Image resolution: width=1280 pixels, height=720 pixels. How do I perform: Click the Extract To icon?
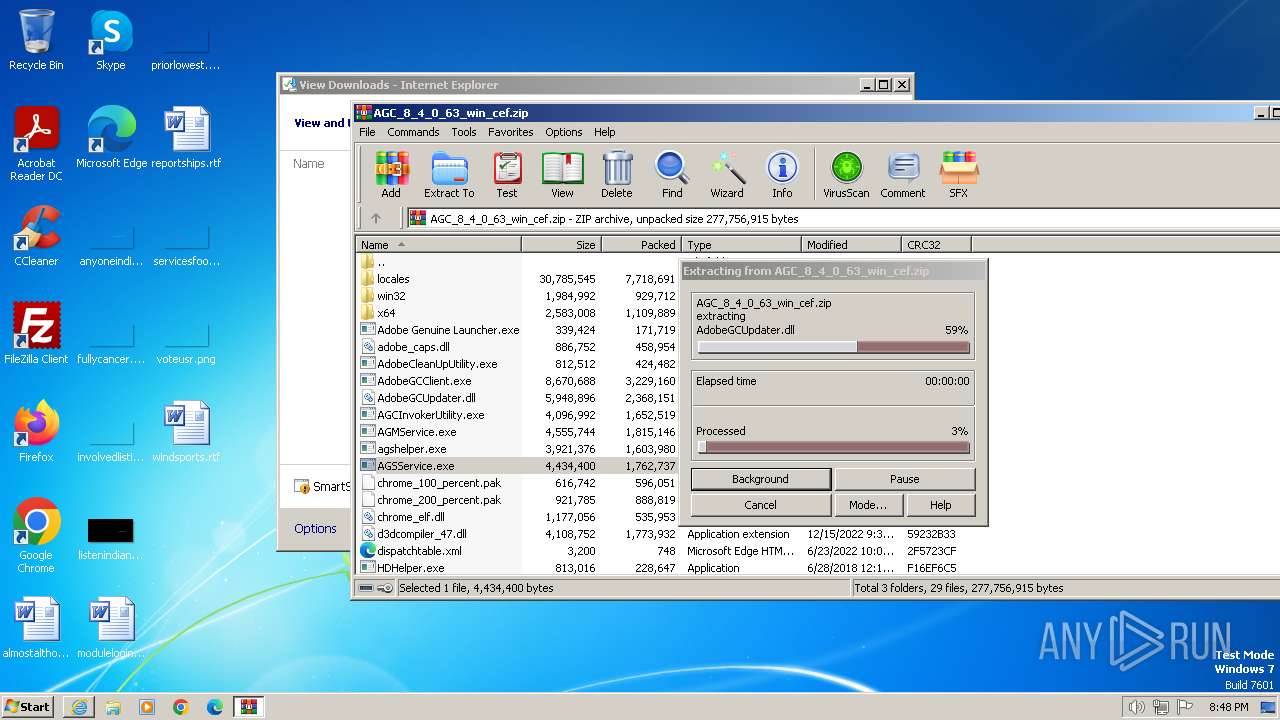449,175
